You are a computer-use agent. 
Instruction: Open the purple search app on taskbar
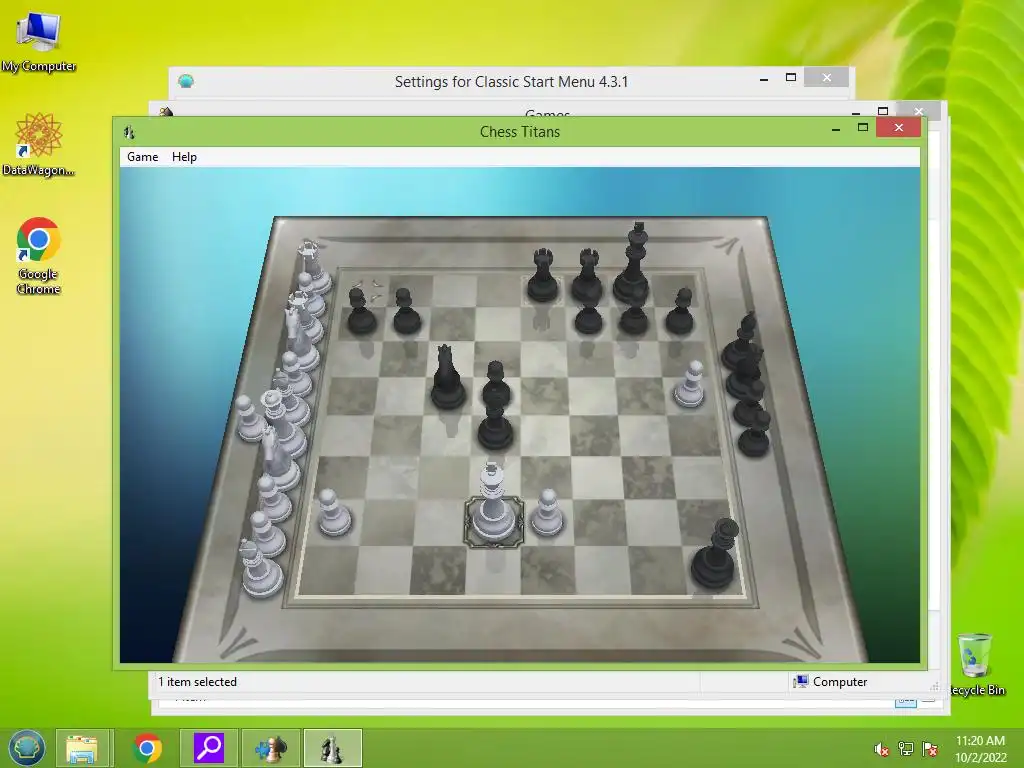[x=209, y=748]
